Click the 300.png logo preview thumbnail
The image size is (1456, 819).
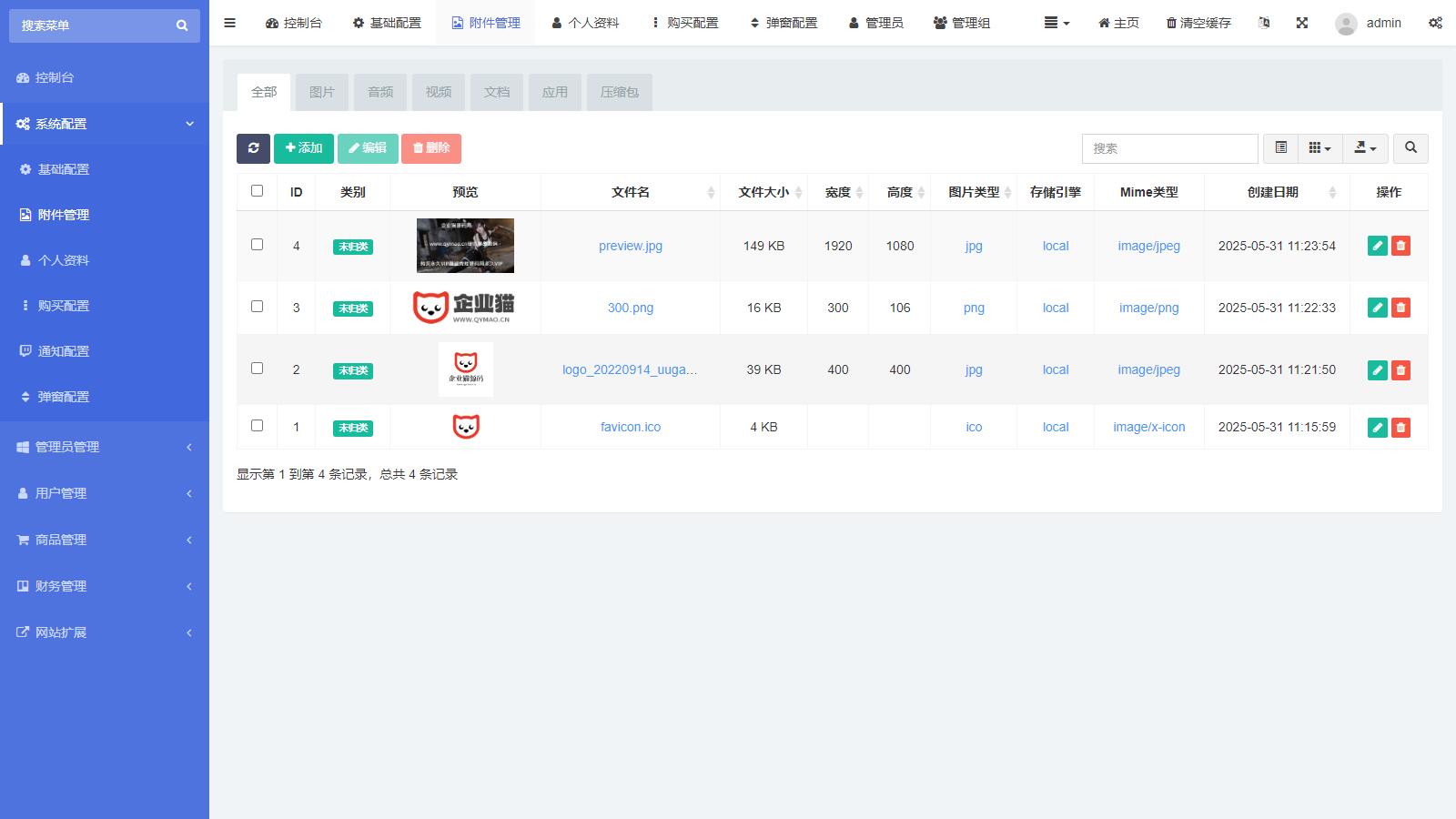click(x=464, y=308)
